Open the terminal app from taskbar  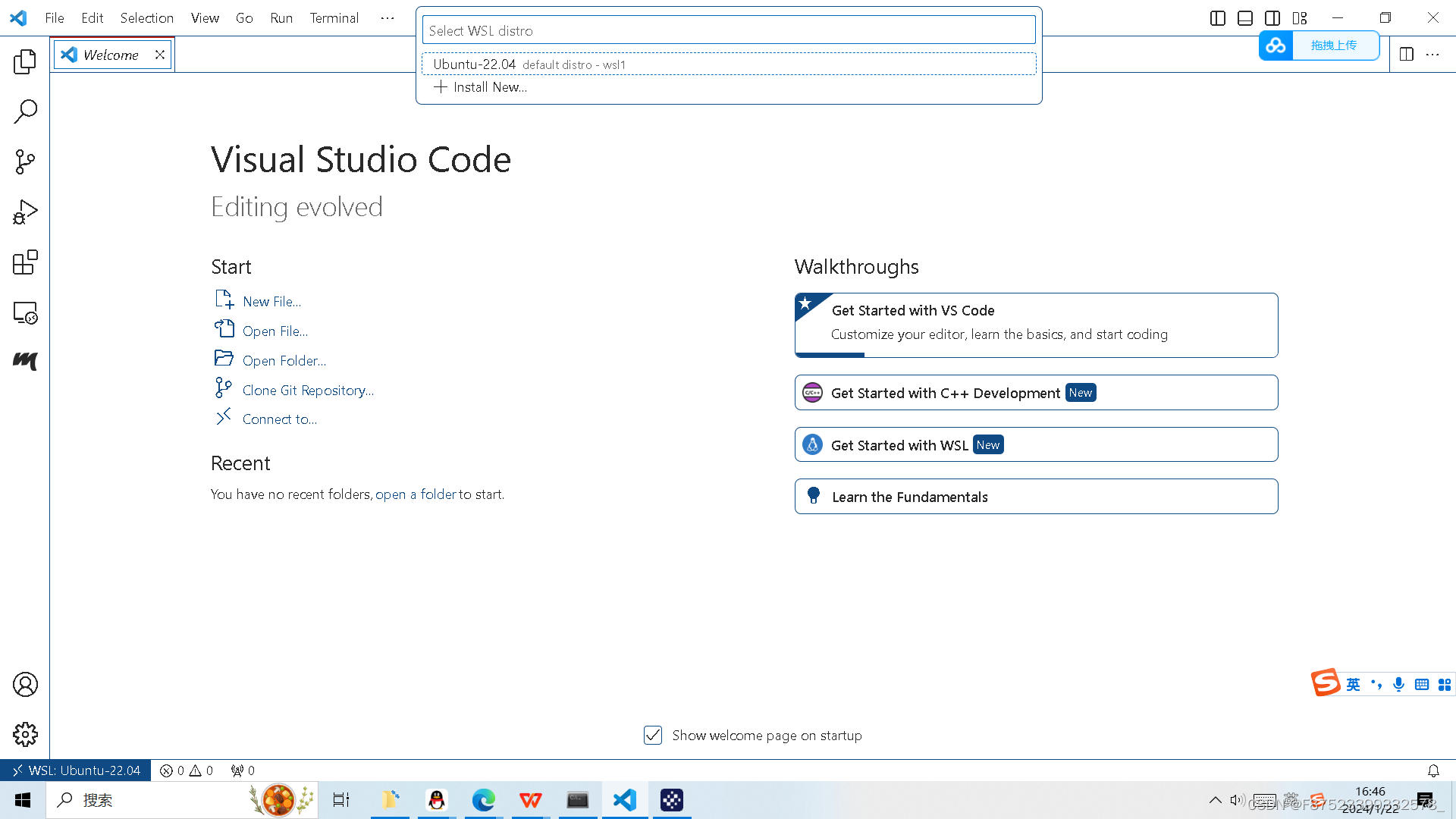(578, 800)
